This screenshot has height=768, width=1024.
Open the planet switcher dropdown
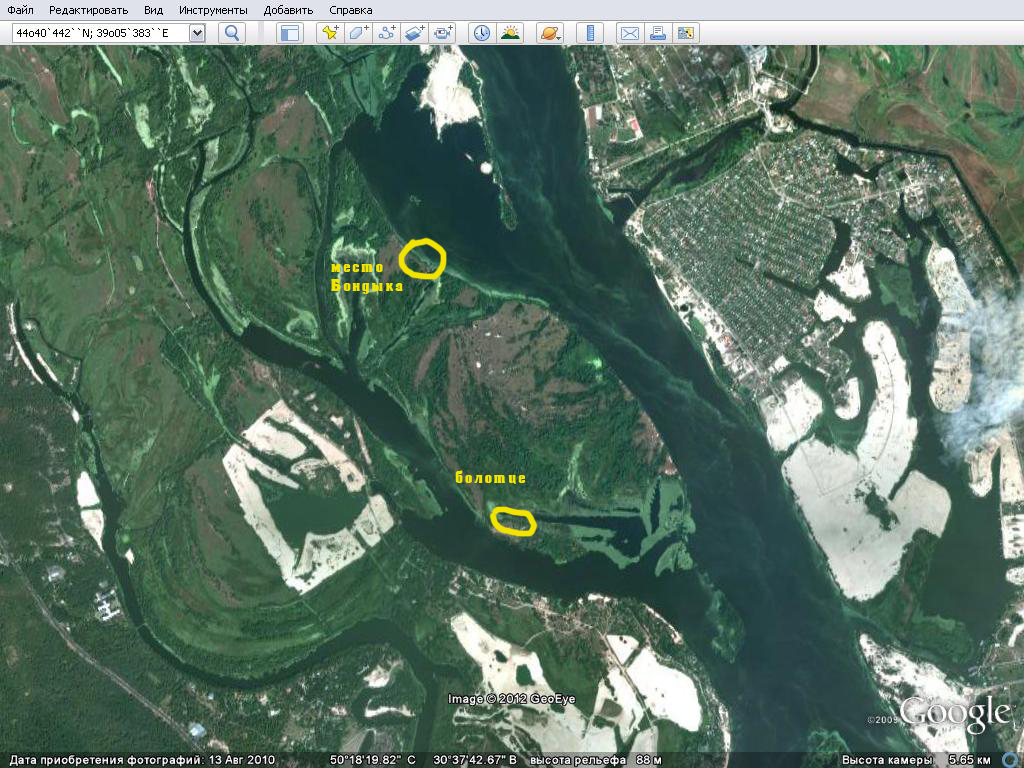[550, 33]
